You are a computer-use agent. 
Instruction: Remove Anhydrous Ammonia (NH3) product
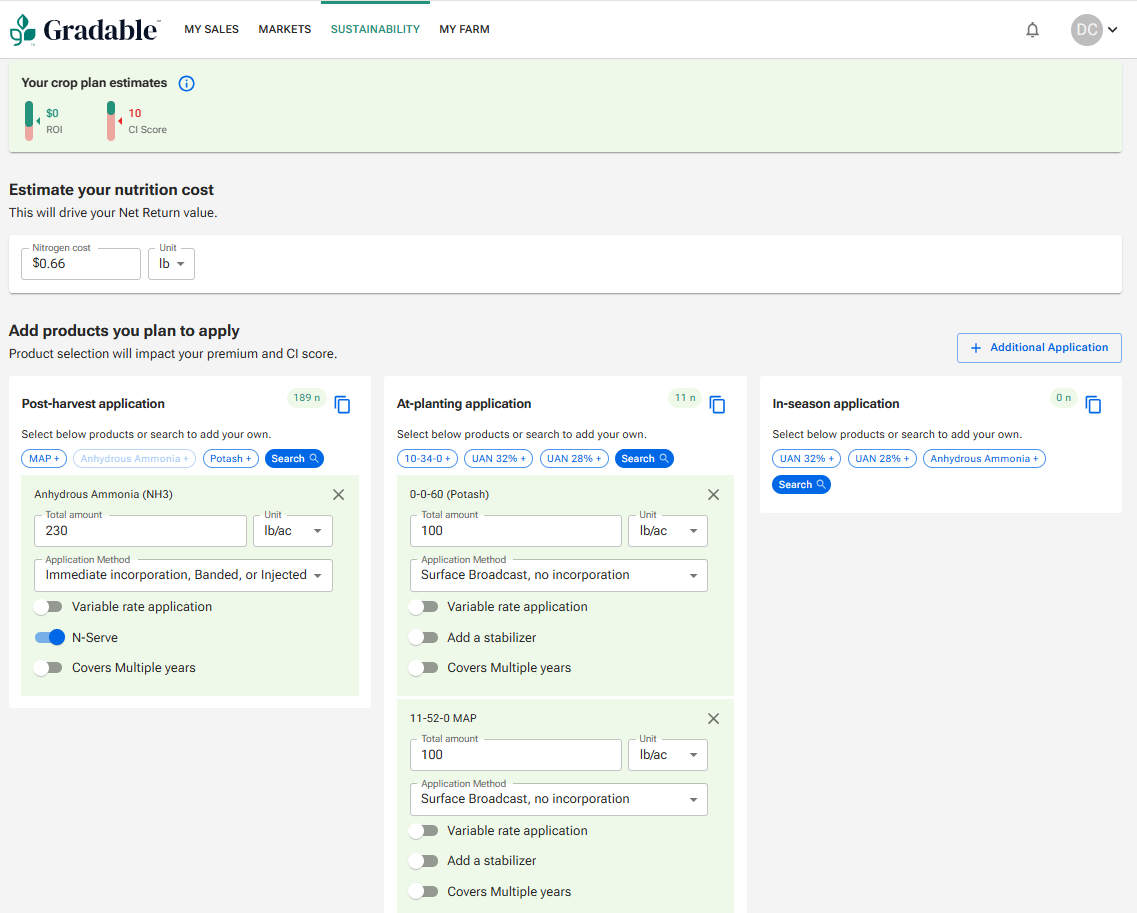[339, 495]
